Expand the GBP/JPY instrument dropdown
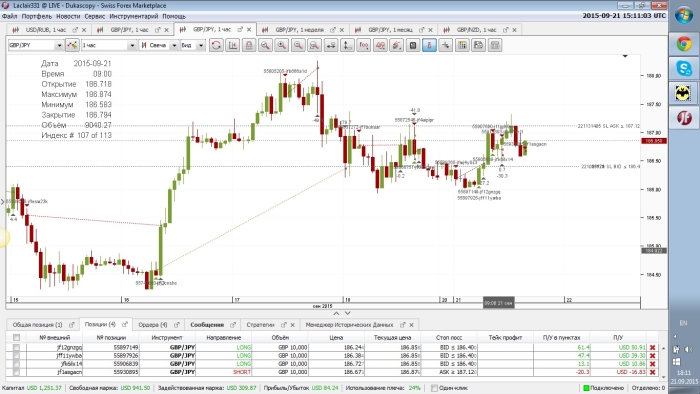 [x=58, y=45]
